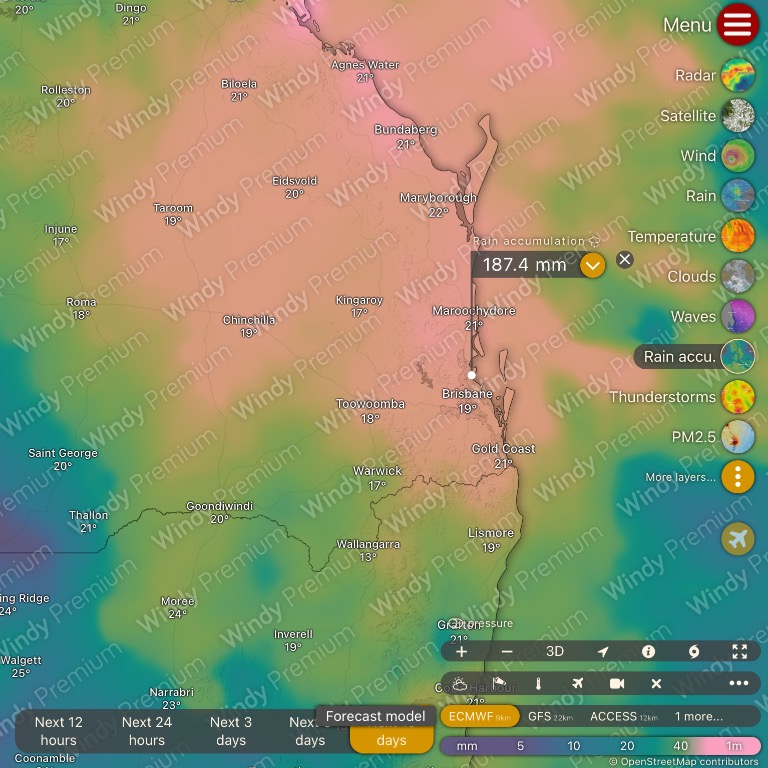Open the OpenStreetMap contributors link
This screenshot has height=768, width=768.
(688, 762)
